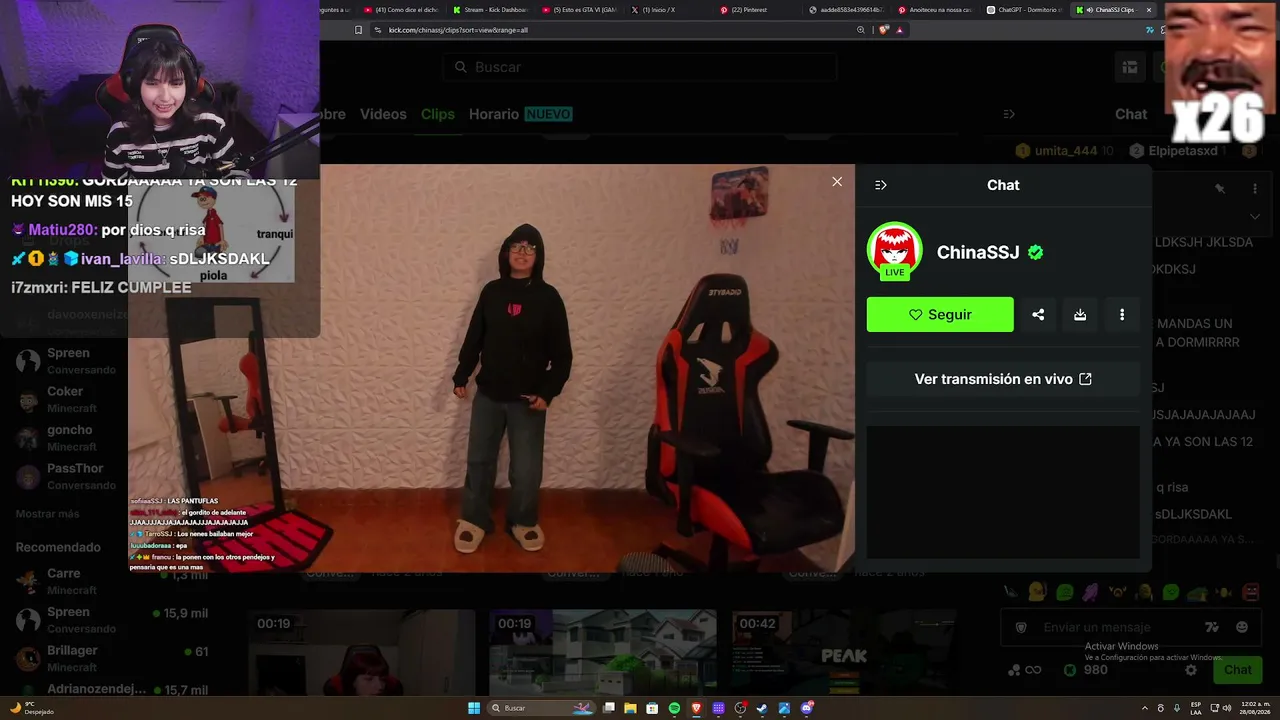Viewport: 1280px width, 720px height.
Task: Open the Brave Shields icon
Action: click(883, 30)
